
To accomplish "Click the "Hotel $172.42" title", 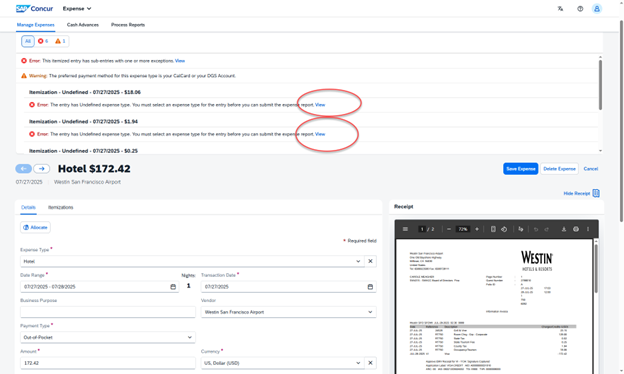I will tap(94, 169).
